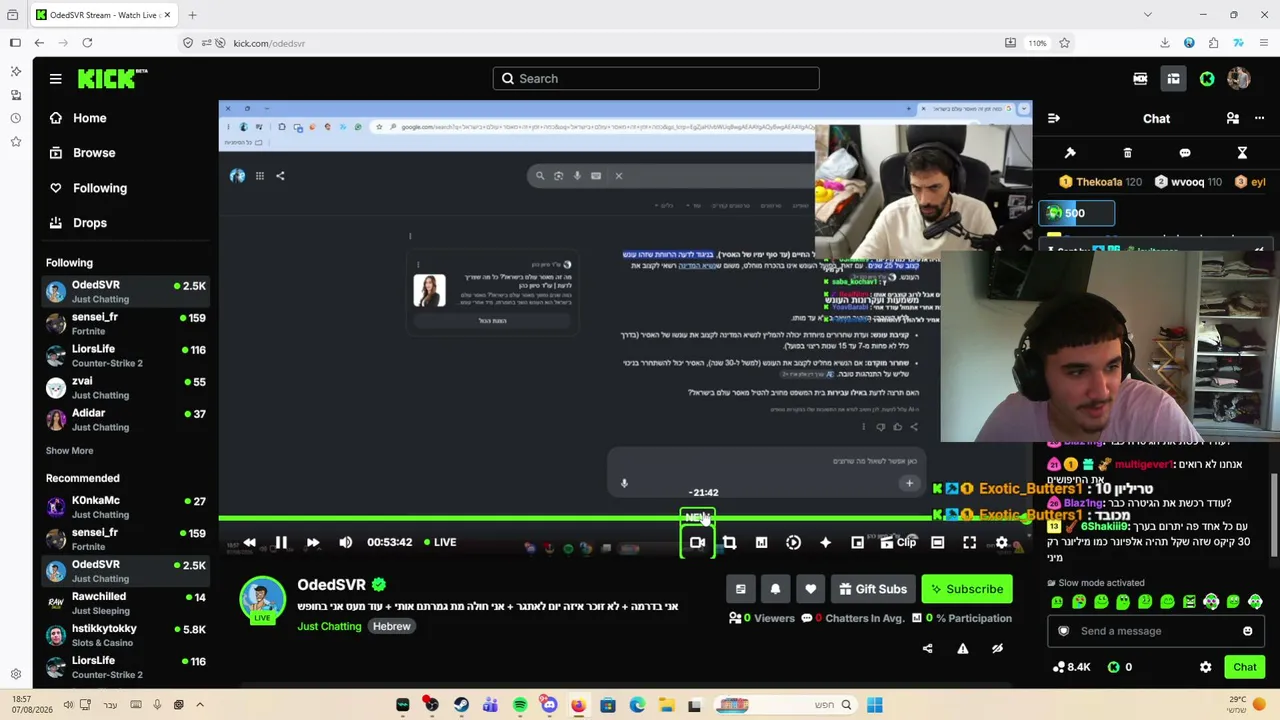This screenshot has height=720, width=1280.
Task: Click the crop icon in player controls
Action: (729, 542)
